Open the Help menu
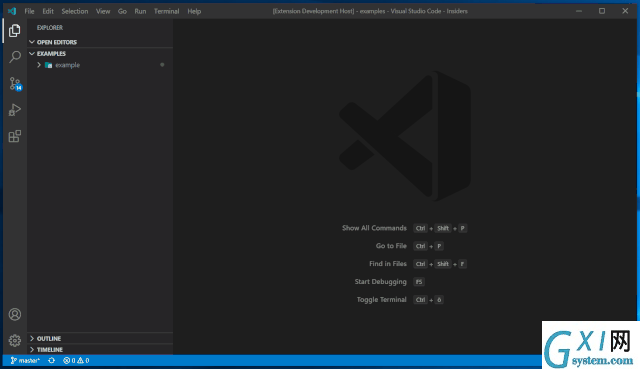This screenshot has width=640, height=369. click(194, 11)
